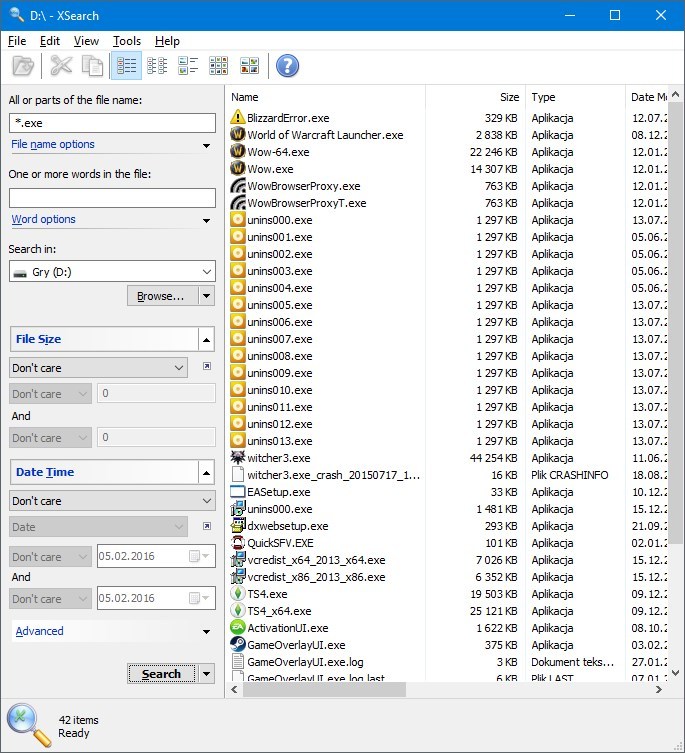The width and height of the screenshot is (685, 753).
Task: Open the Tools menu
Action: click(x=127, y=41)
